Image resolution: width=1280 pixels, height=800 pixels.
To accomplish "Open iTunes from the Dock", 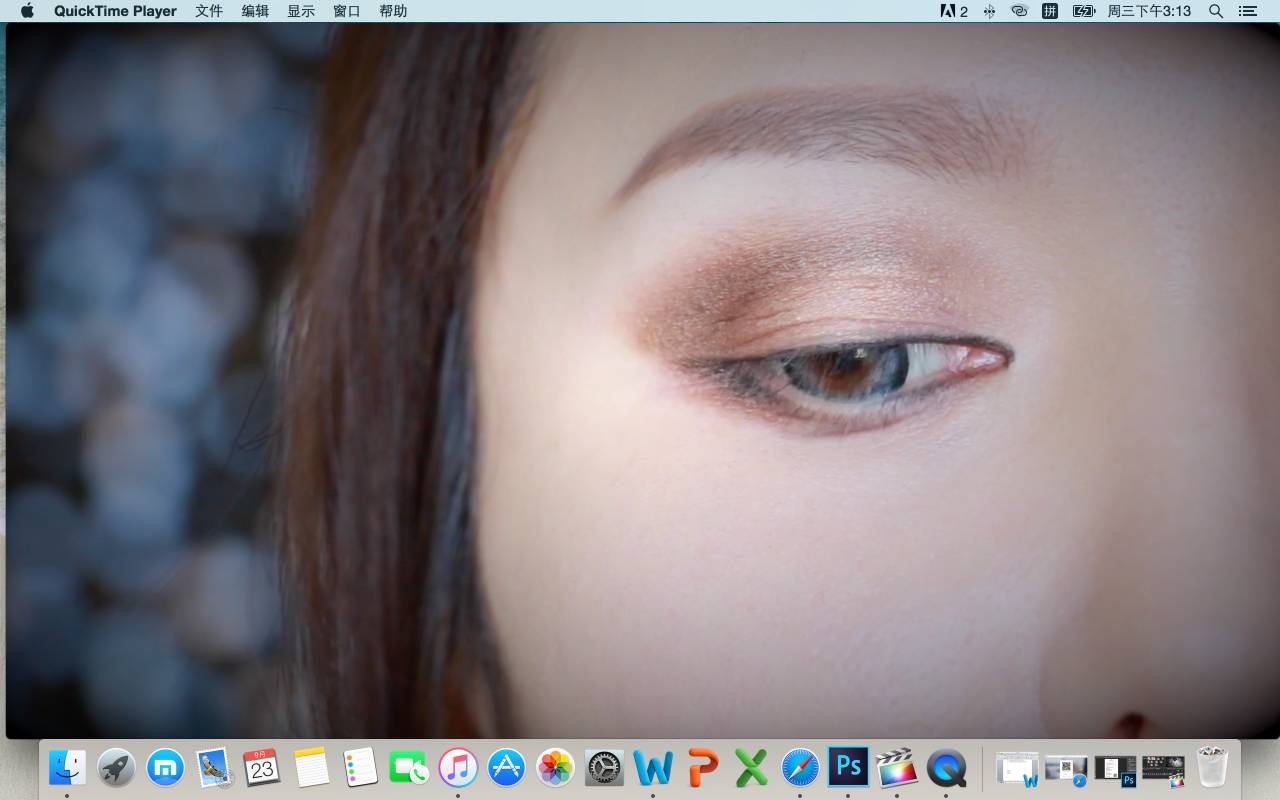I will point(458,768).
